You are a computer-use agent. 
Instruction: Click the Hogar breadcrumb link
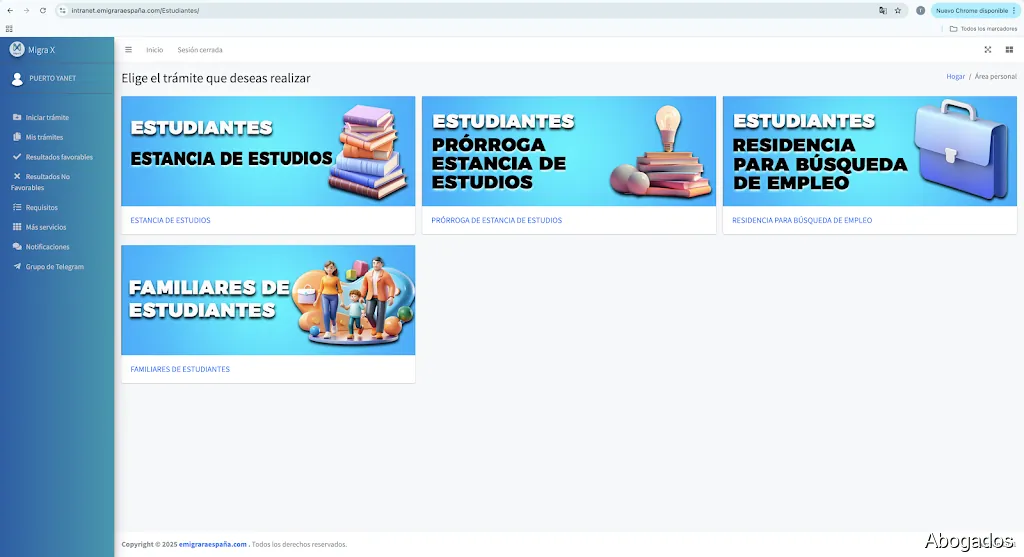(955, 76)
